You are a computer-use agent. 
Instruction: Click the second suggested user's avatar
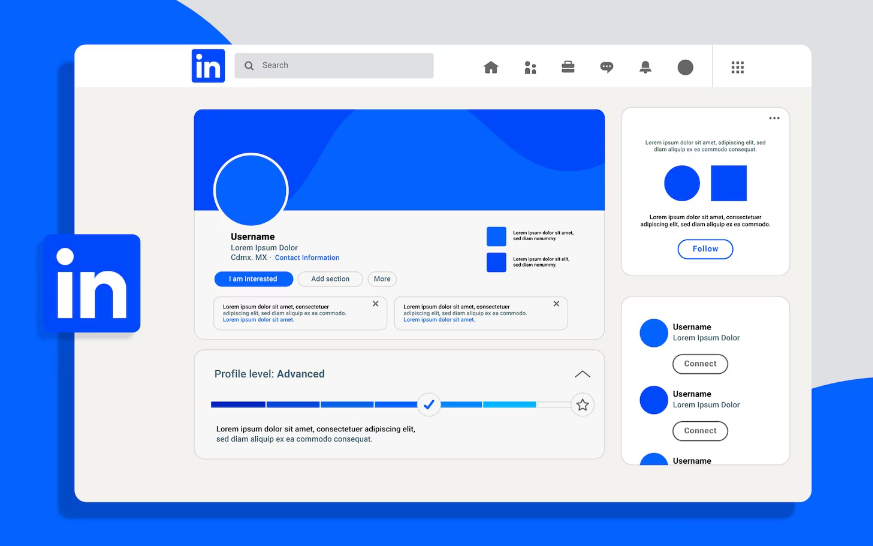click(x=654, y=400)
